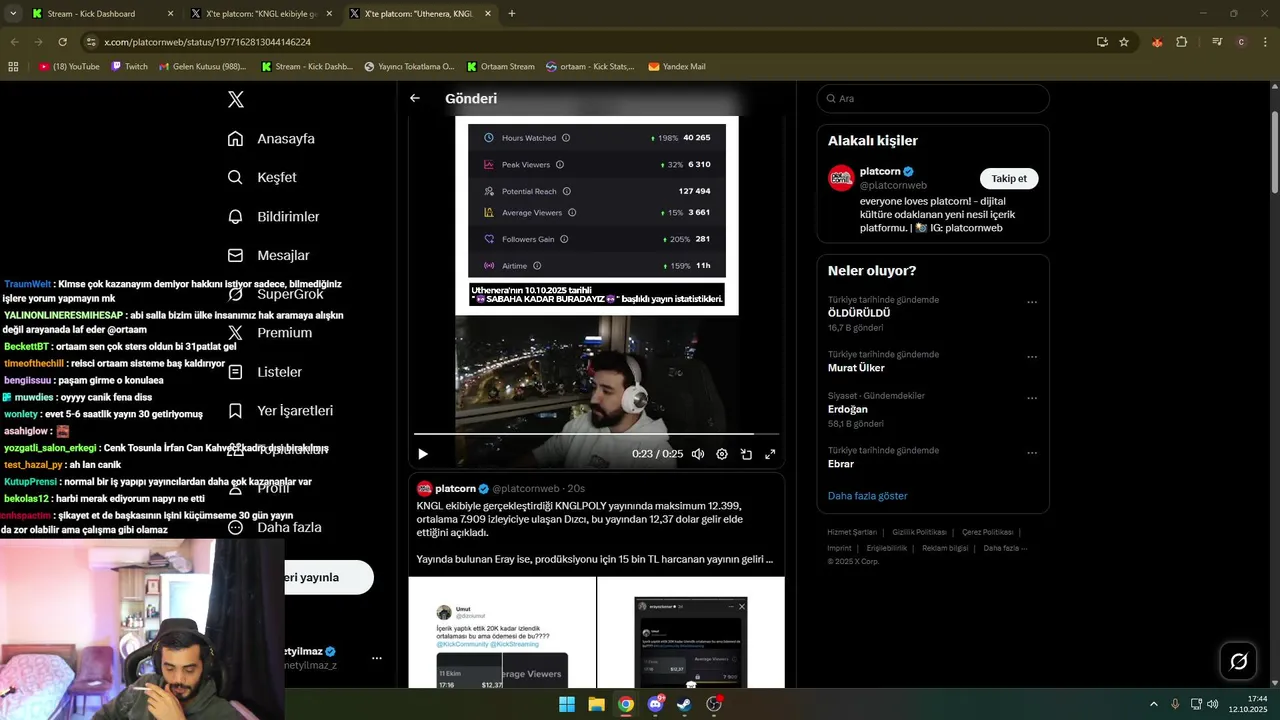Open File Explorer from the taskbar
Viewport: 1280px width, 720px height.
tap(596, 704)
